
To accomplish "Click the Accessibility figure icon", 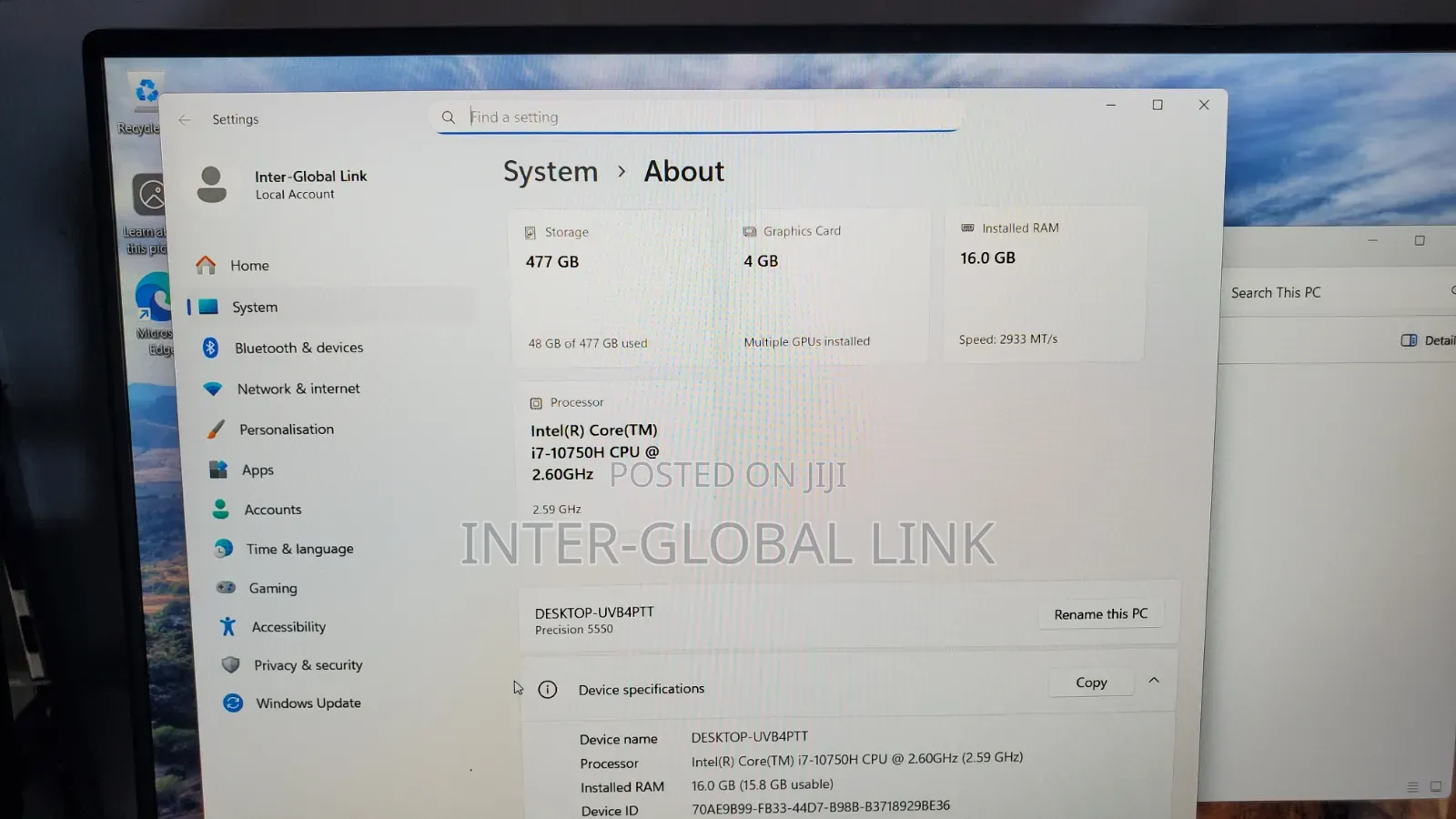I will pyautogui.click(x=227, y=626).
